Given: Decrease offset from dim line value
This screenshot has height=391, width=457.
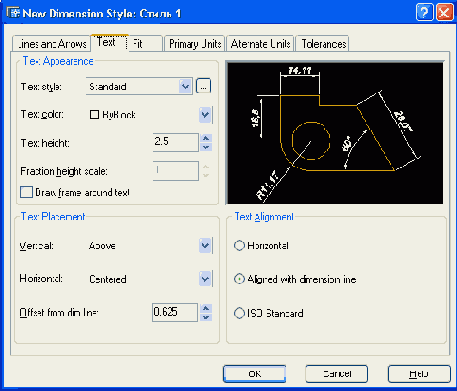Looking at the screenshot, I should click(x=206, y=317).
